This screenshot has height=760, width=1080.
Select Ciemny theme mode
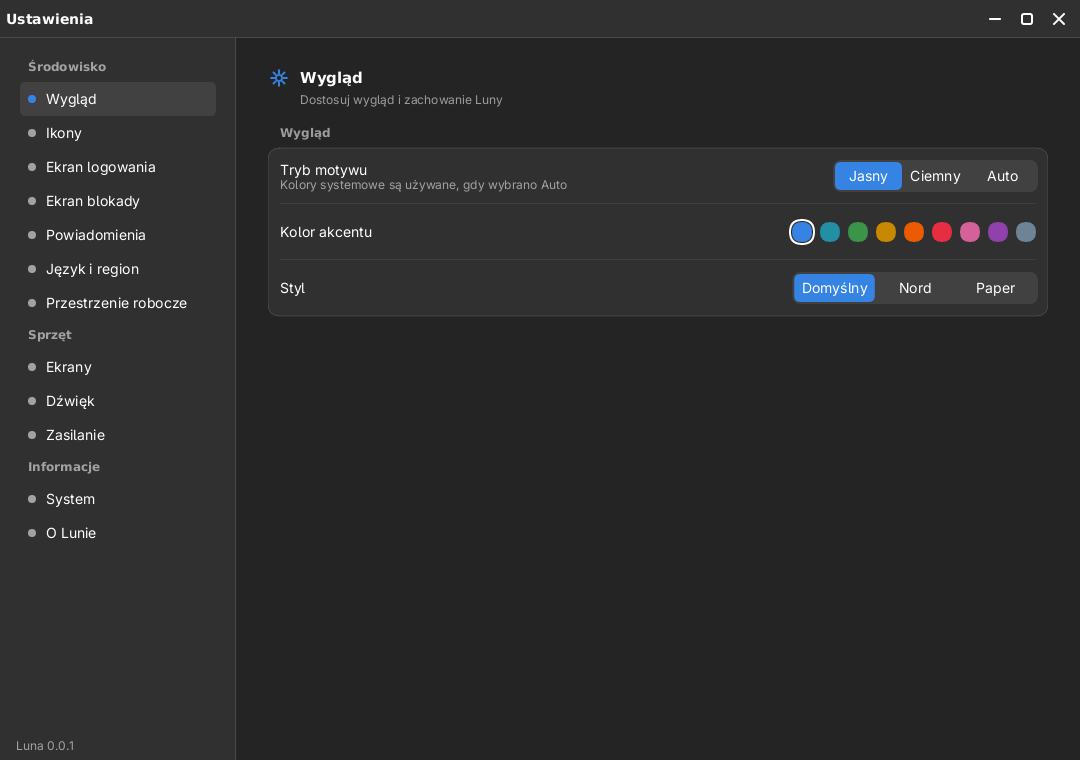pyautogui.click(x=935, y=176)
